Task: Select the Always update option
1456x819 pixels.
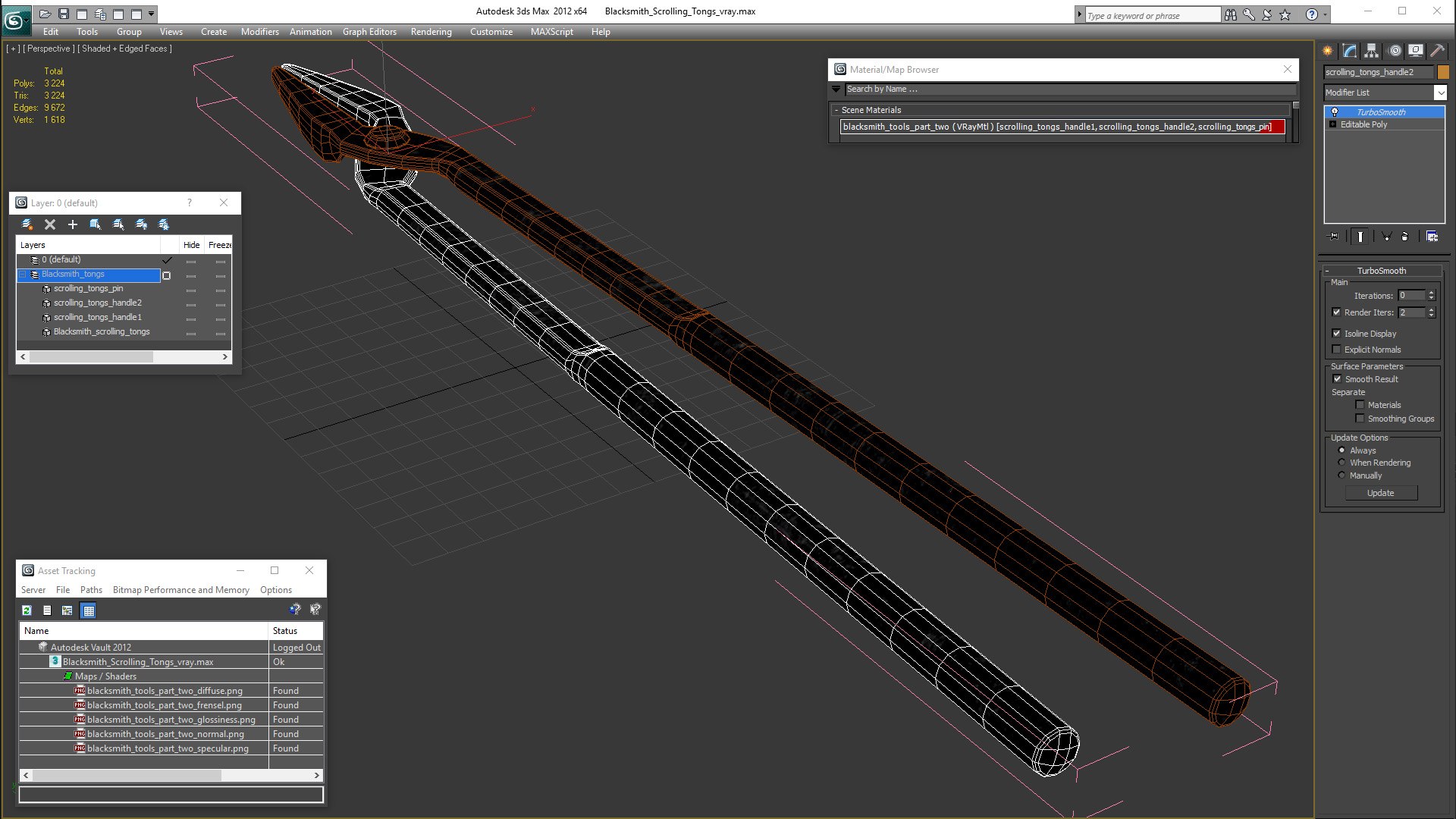Action: pyautogui.click(x=1341, y=450)
